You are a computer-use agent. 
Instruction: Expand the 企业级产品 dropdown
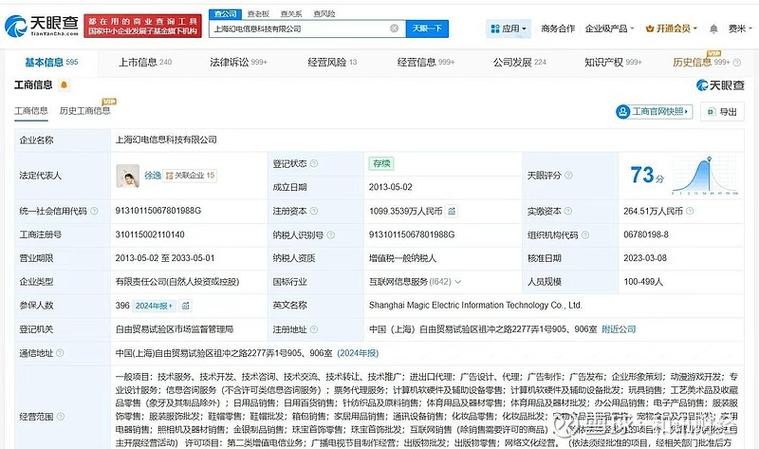click(609, 29)
